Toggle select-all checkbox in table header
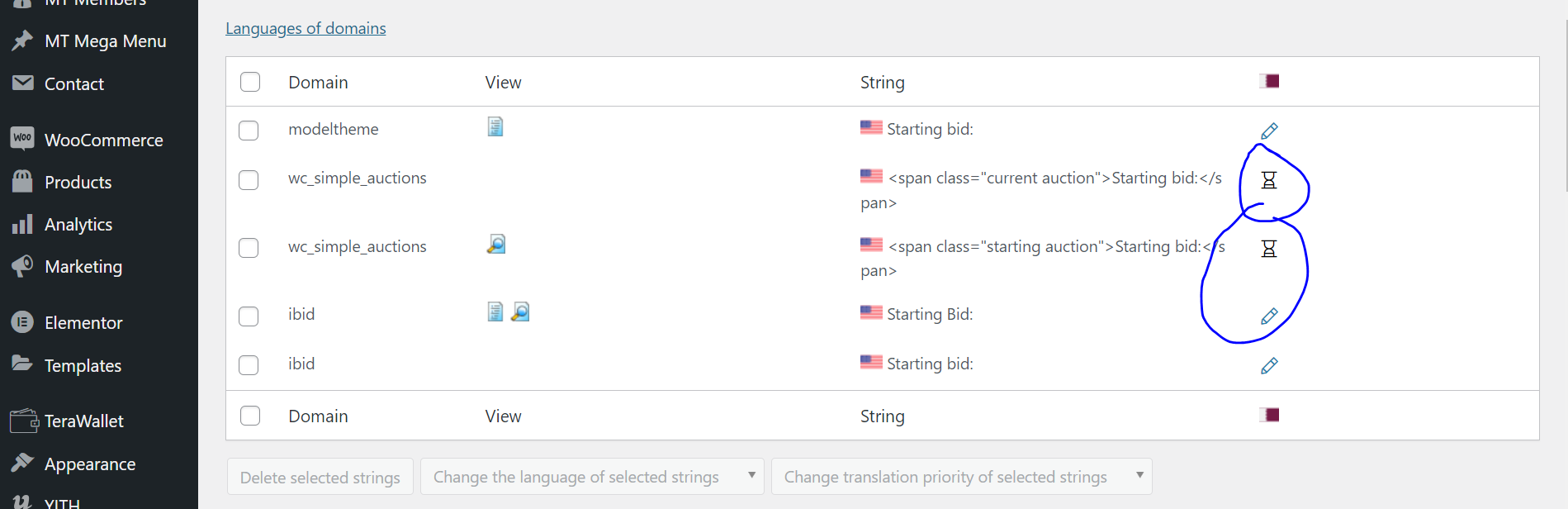This screenshot has height=509, width=1568. coord(250,82)
